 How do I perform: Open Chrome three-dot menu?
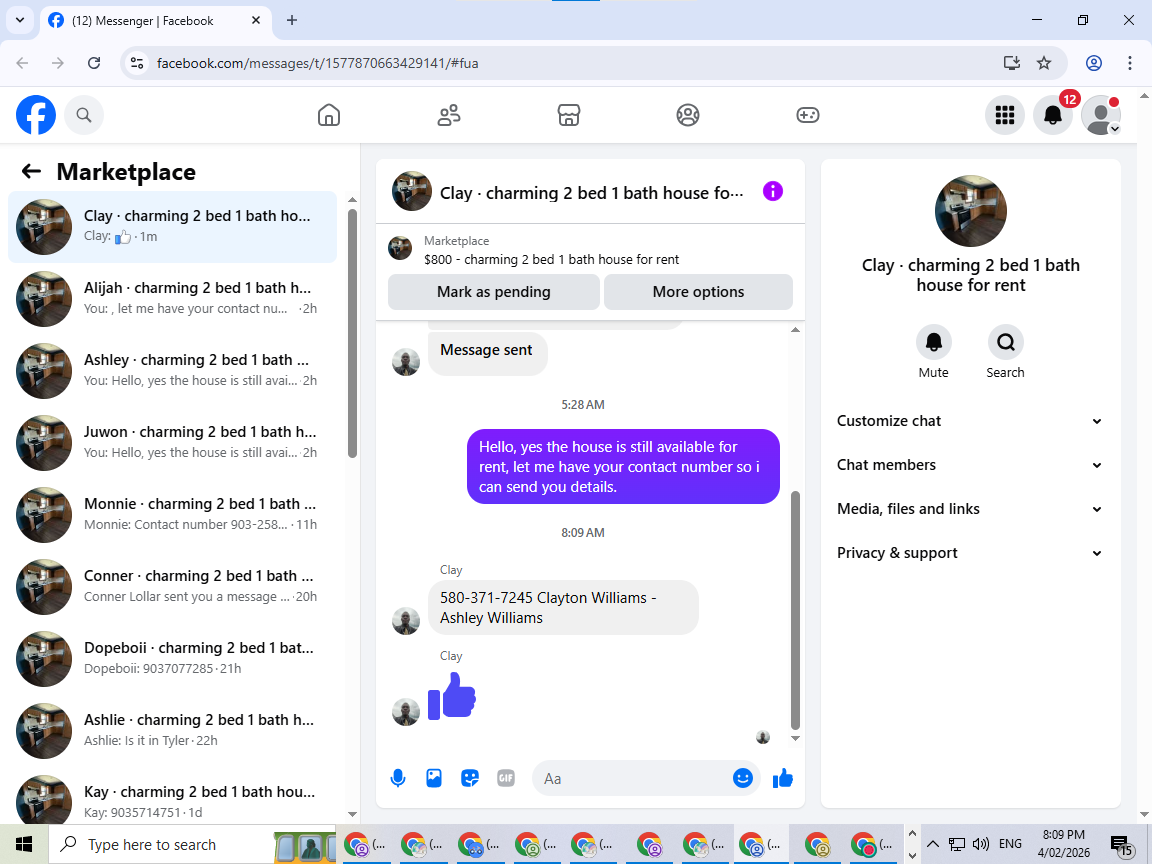tap(1130, 63)
